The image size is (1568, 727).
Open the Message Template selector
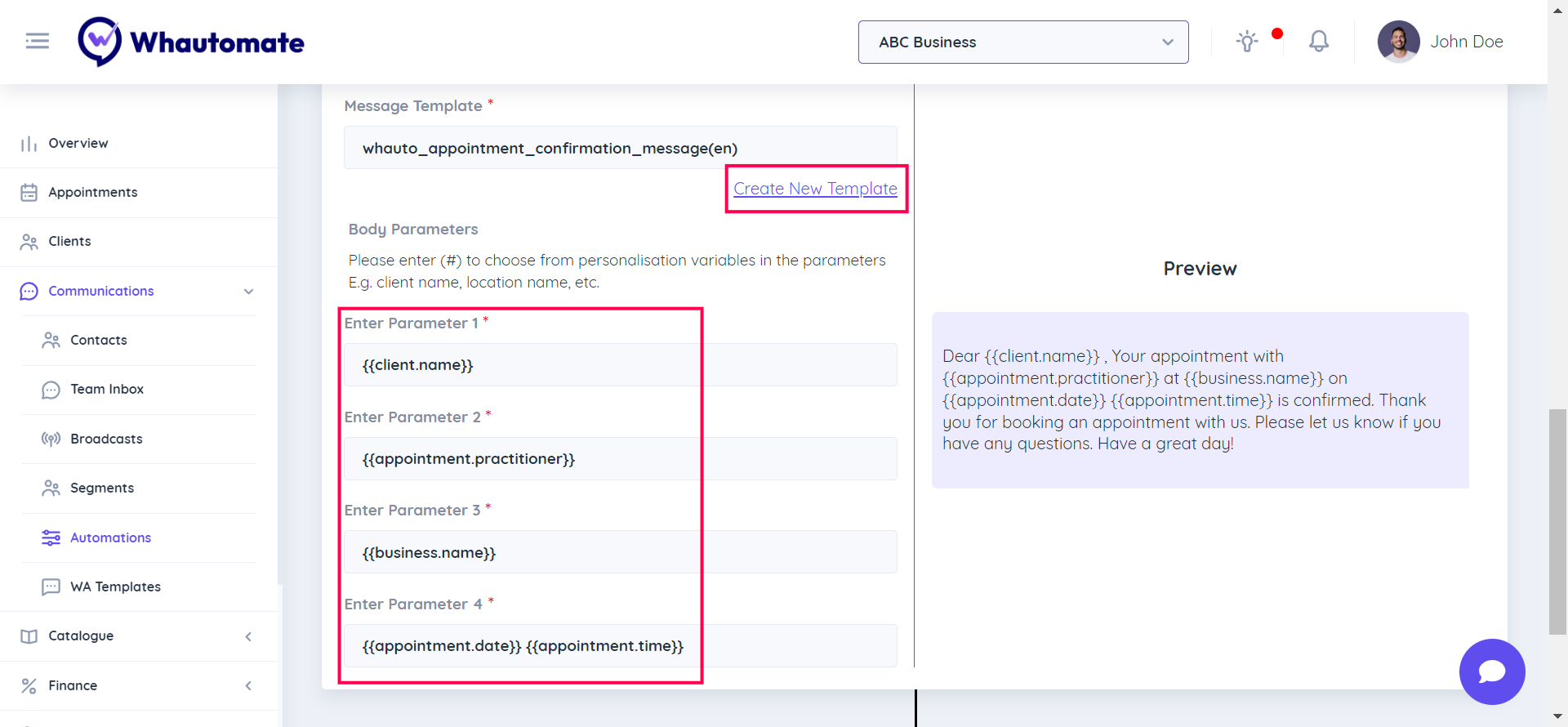pos(620,148)
